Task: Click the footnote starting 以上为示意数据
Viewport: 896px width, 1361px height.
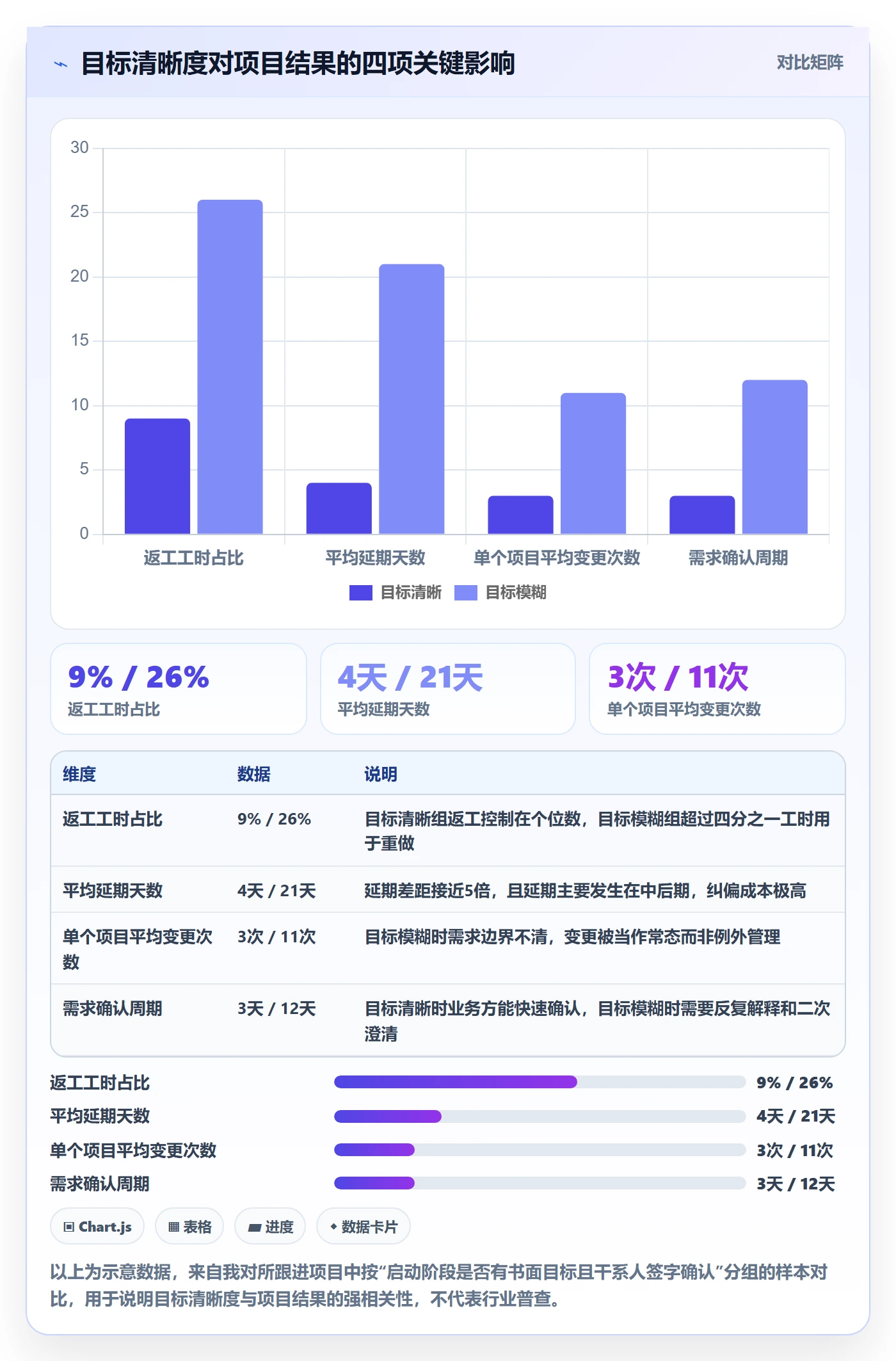Action: coord(439,1285)
